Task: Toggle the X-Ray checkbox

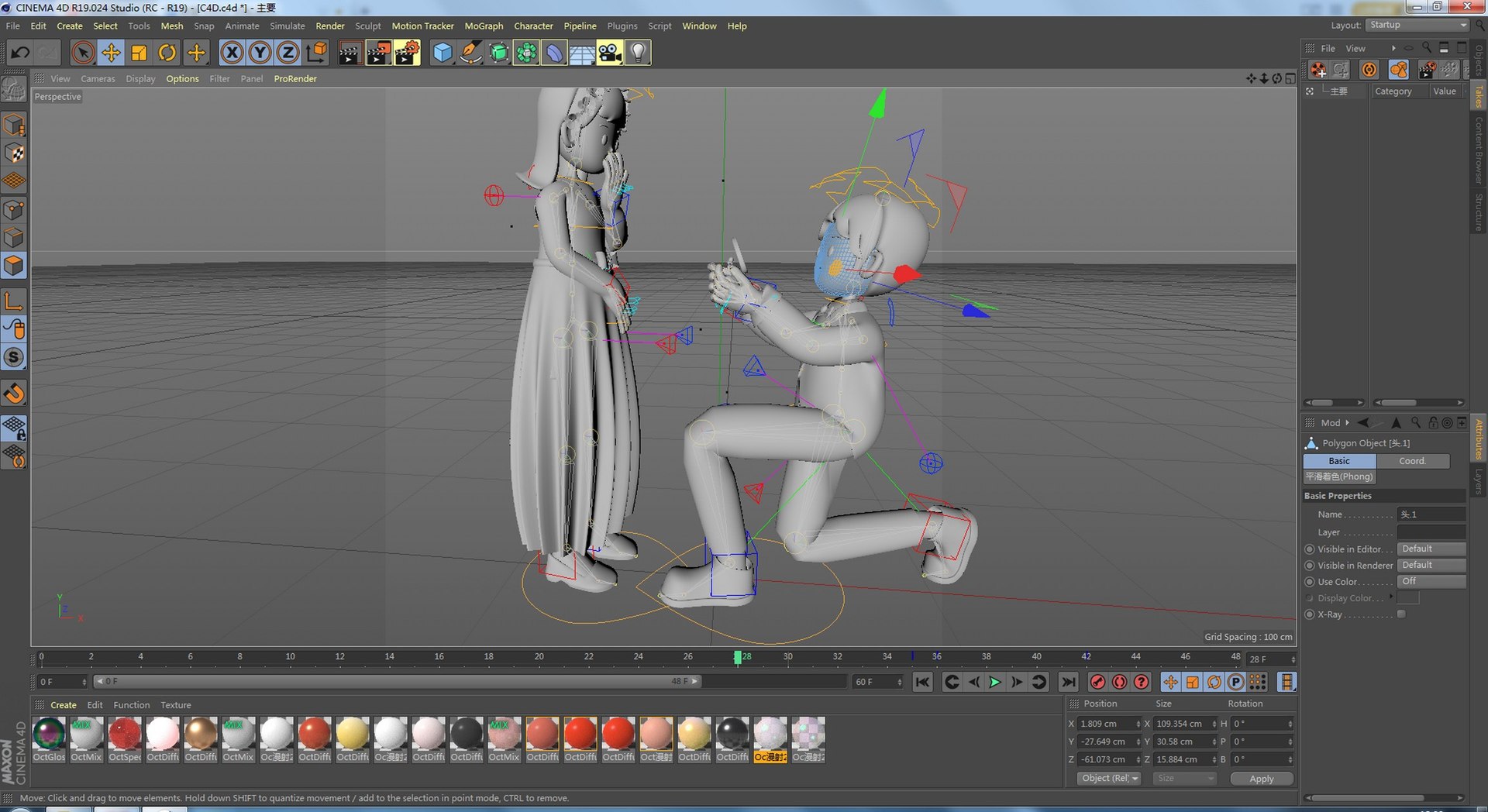Action: tap(1401, 614)
